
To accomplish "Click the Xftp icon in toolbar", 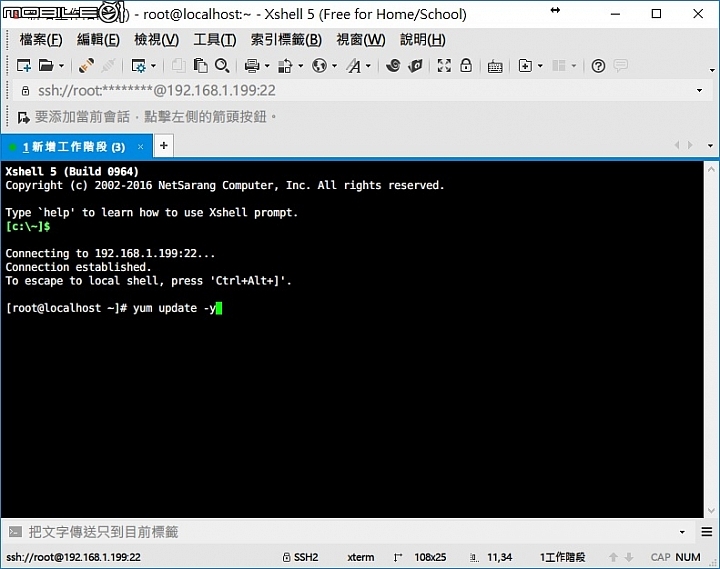I will tap(415, 66).
